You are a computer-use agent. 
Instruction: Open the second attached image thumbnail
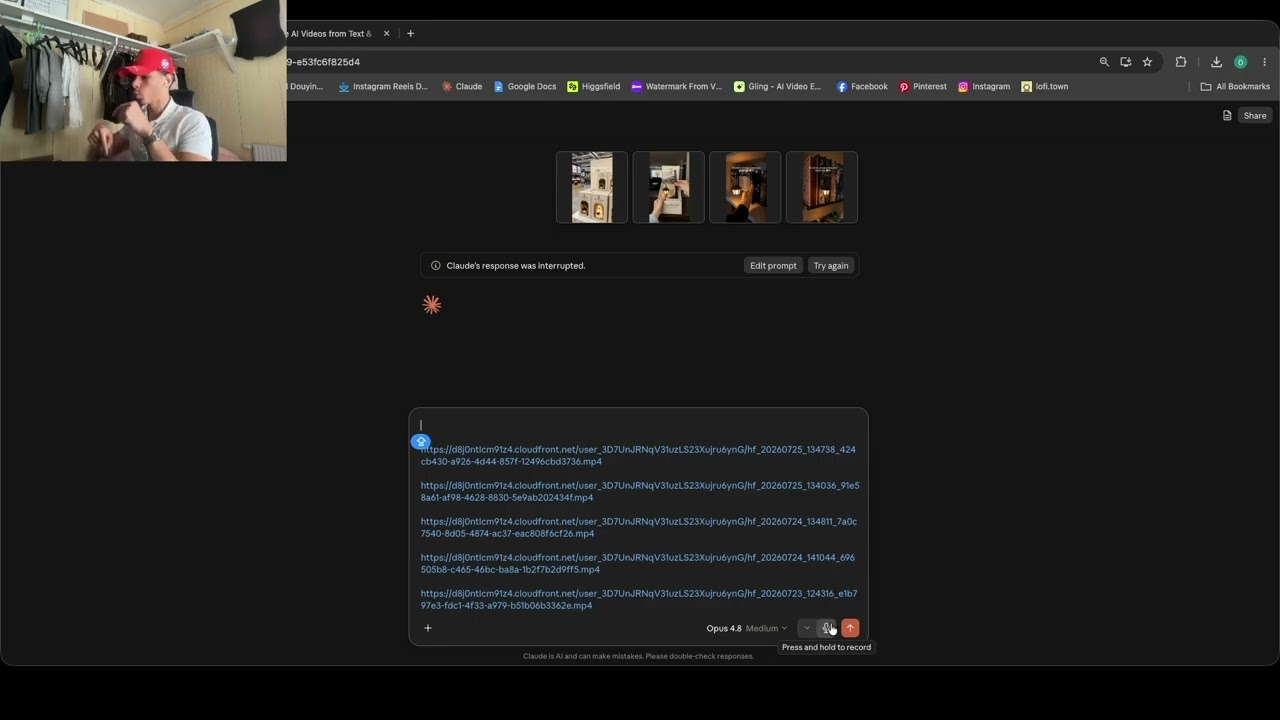(669, 187)
